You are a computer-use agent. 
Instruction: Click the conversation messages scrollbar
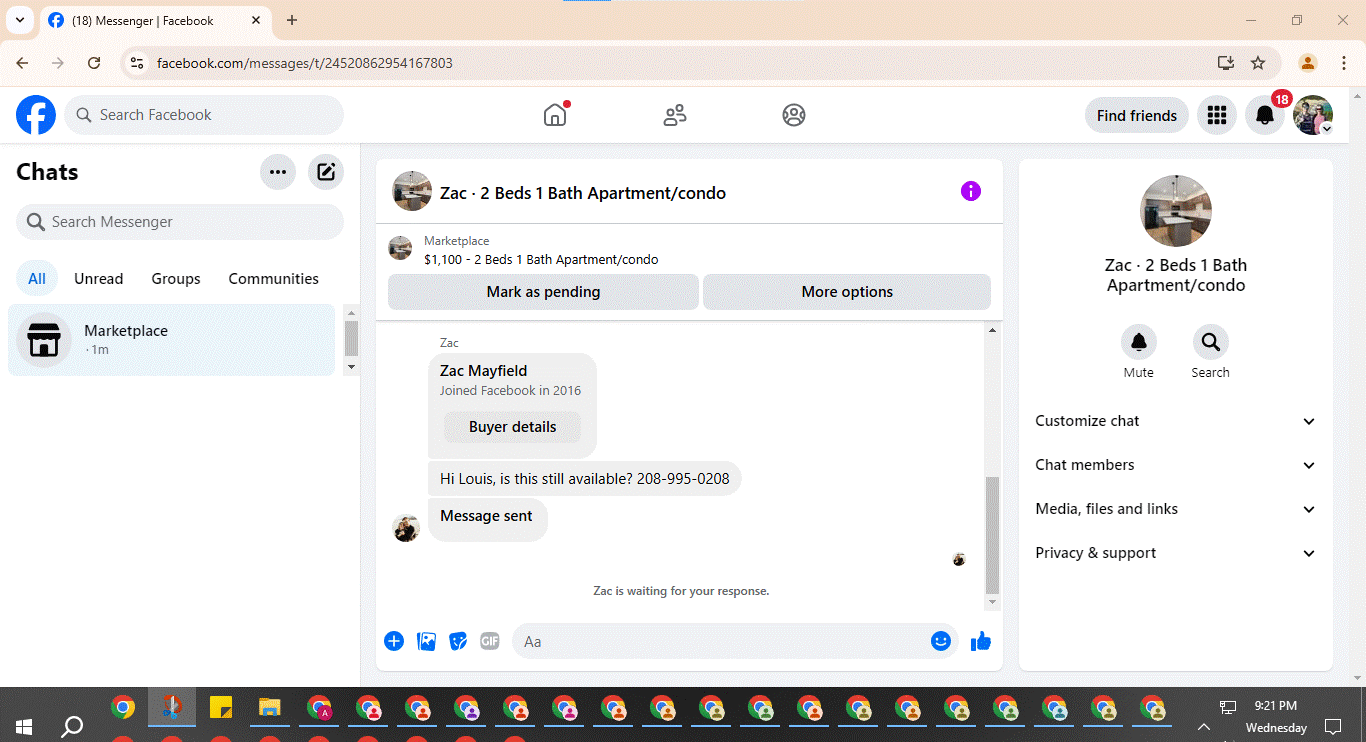(992, 535)
